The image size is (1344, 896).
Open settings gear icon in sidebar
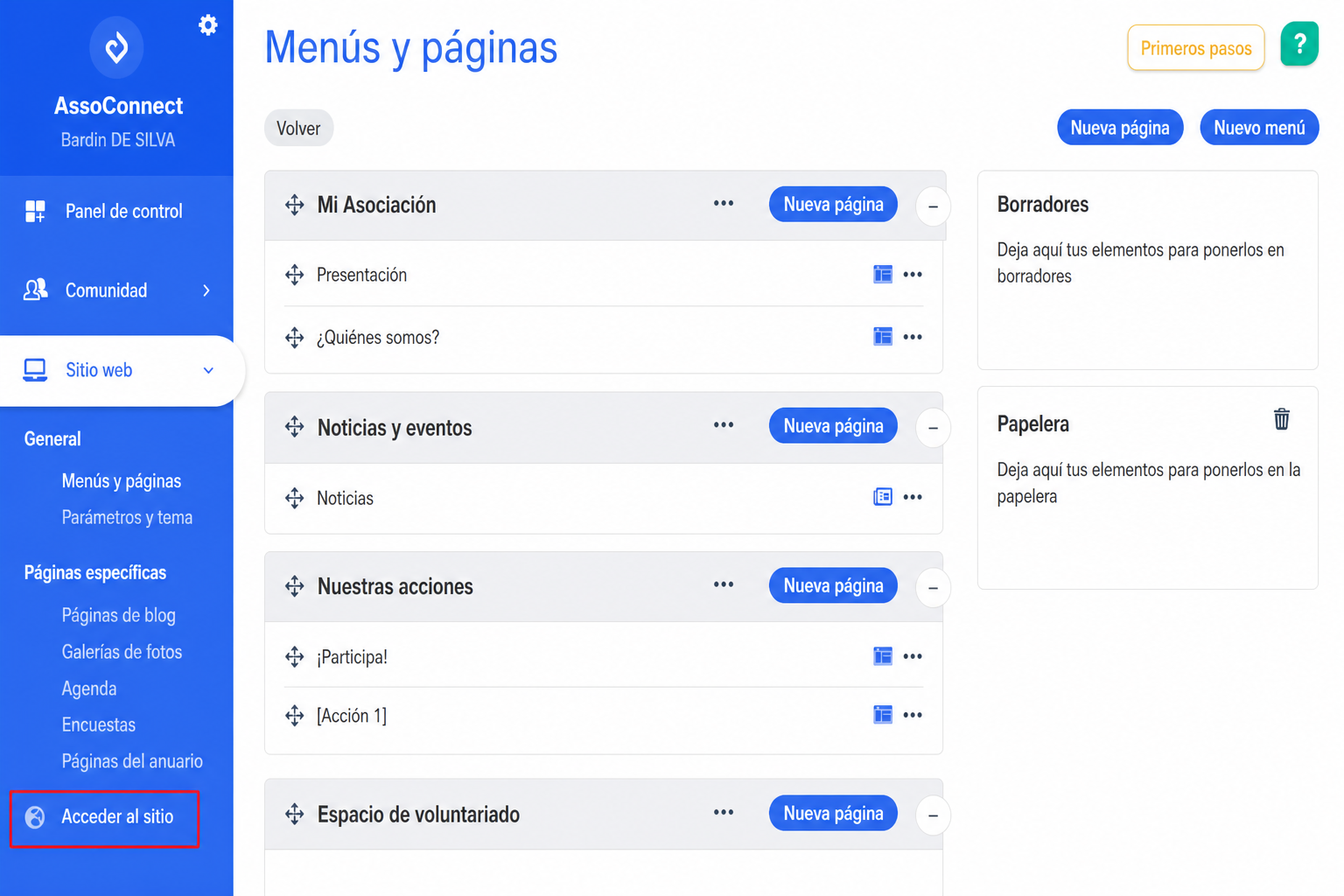pos(208,24)
